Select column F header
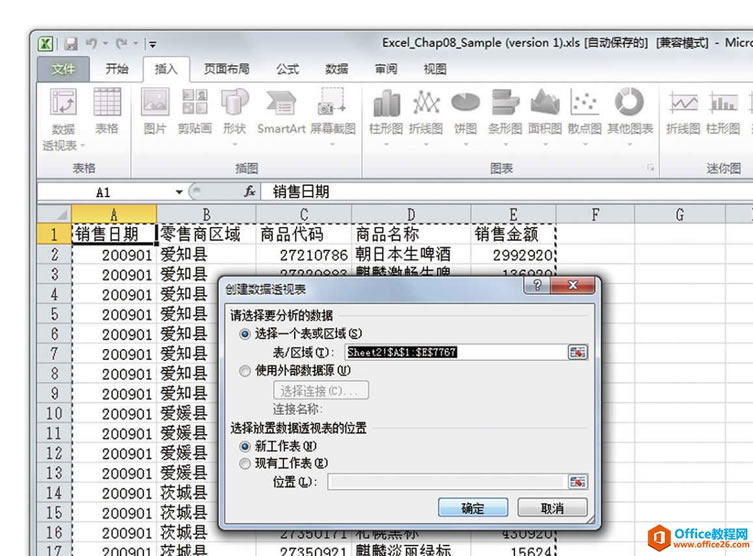The width and height of the screenshot is (753, 556). pos(595,214)
